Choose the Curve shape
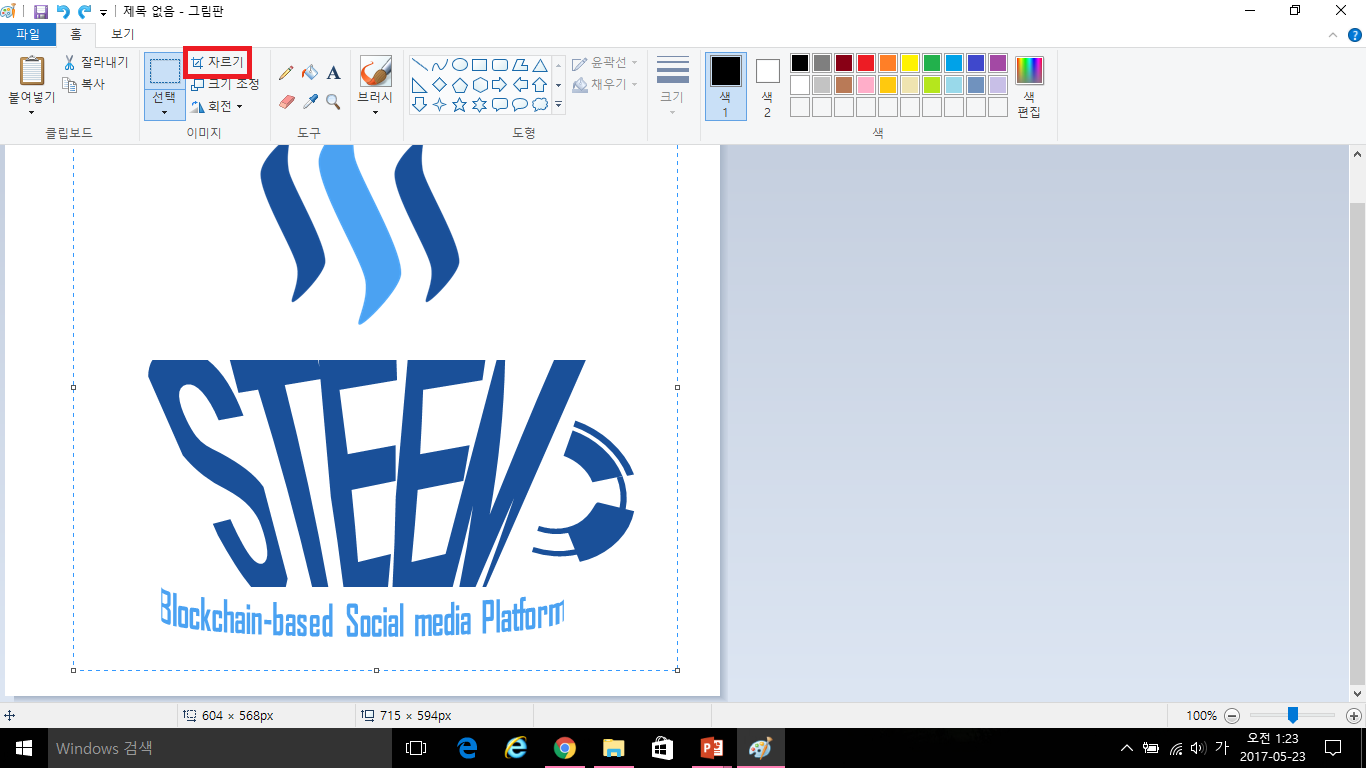This screenshot has height=768, width=1366. coord(439,65)
